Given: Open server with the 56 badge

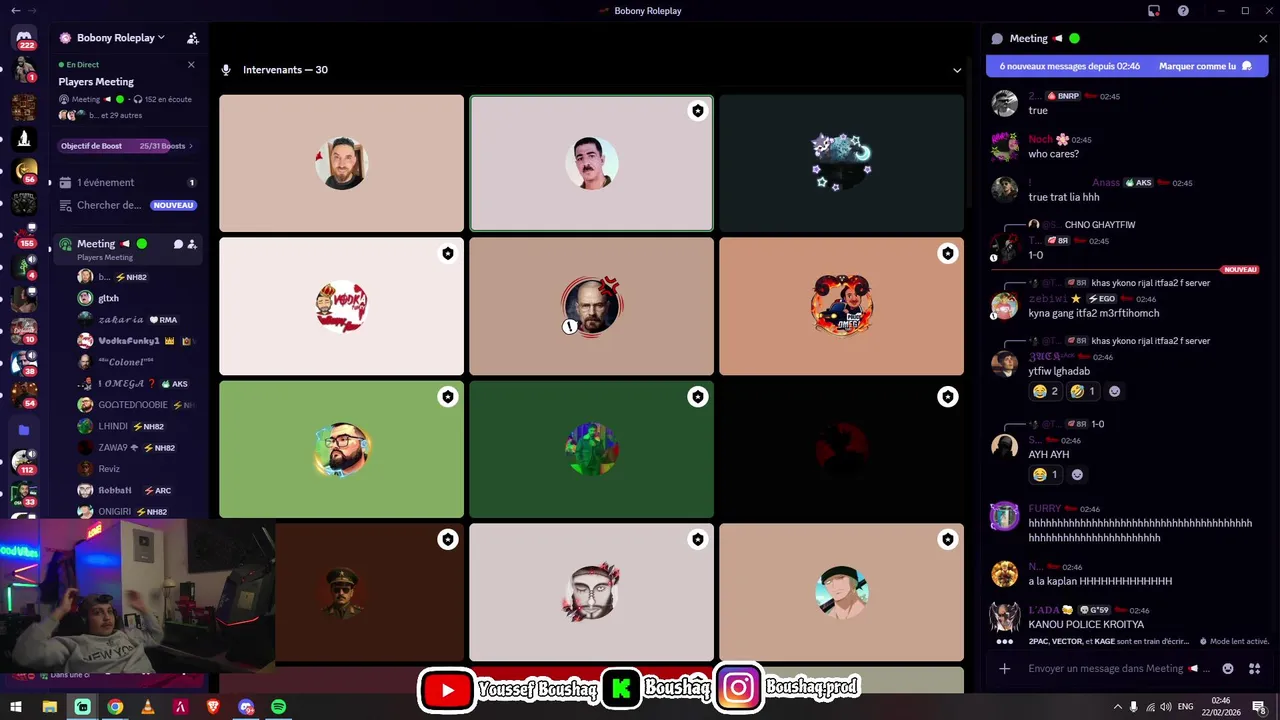Looking at the screenshot, I should click(24, 171).
